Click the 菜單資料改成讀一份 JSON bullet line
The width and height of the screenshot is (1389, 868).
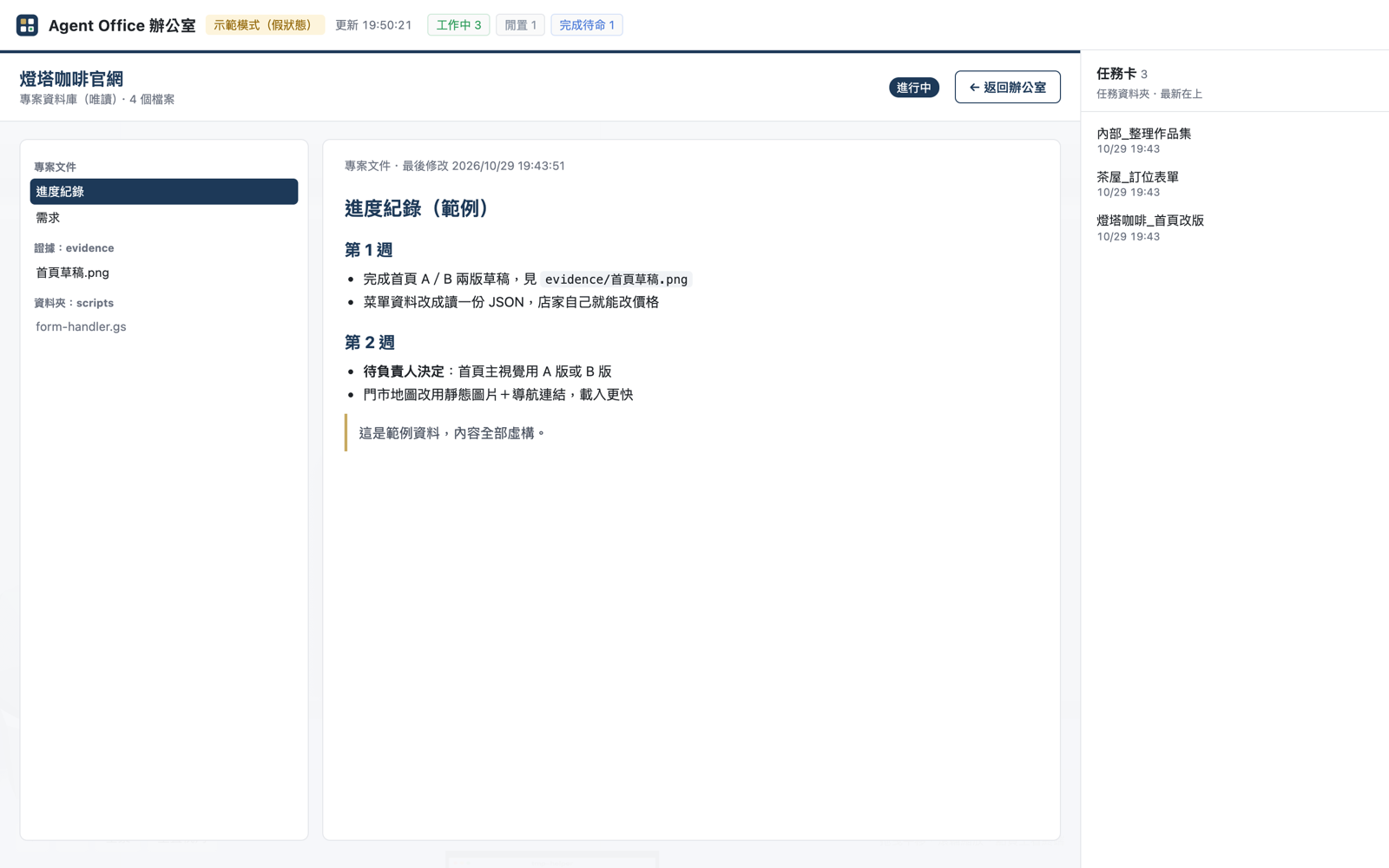(x=511, y=302)
